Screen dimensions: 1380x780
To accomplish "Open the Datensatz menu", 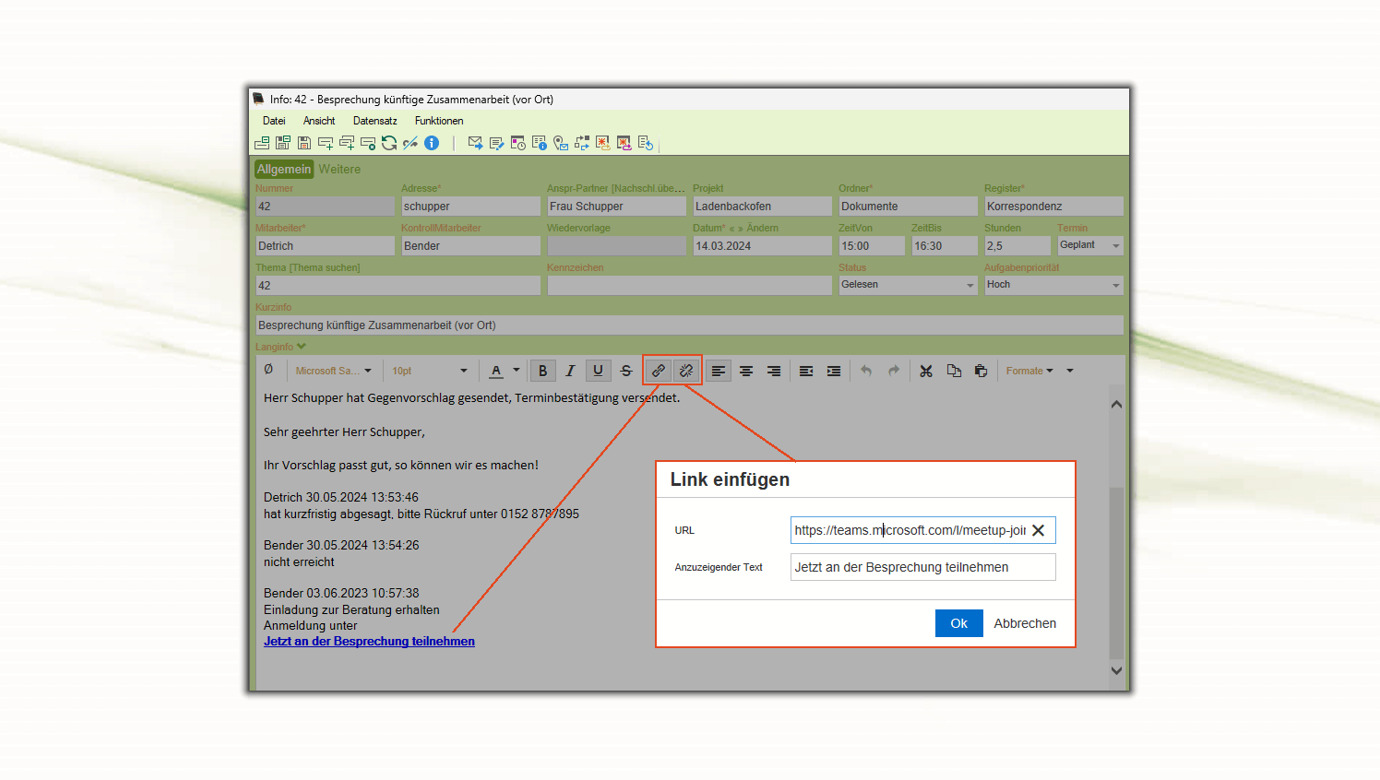I will [375, 121].
